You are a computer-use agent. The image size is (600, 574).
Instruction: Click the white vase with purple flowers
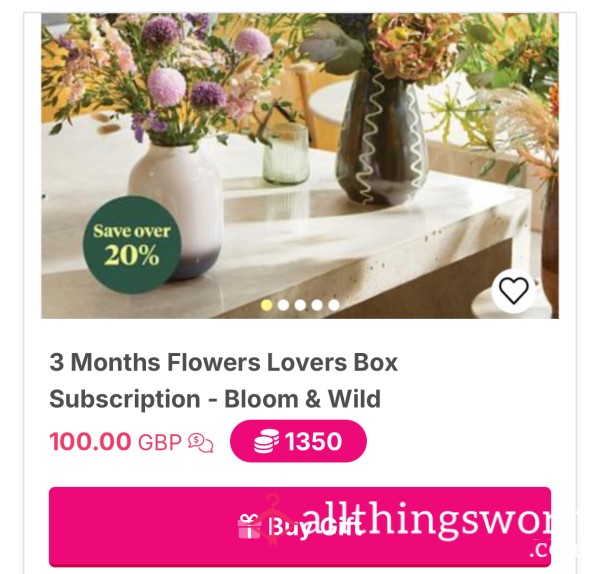click(175, 210)
